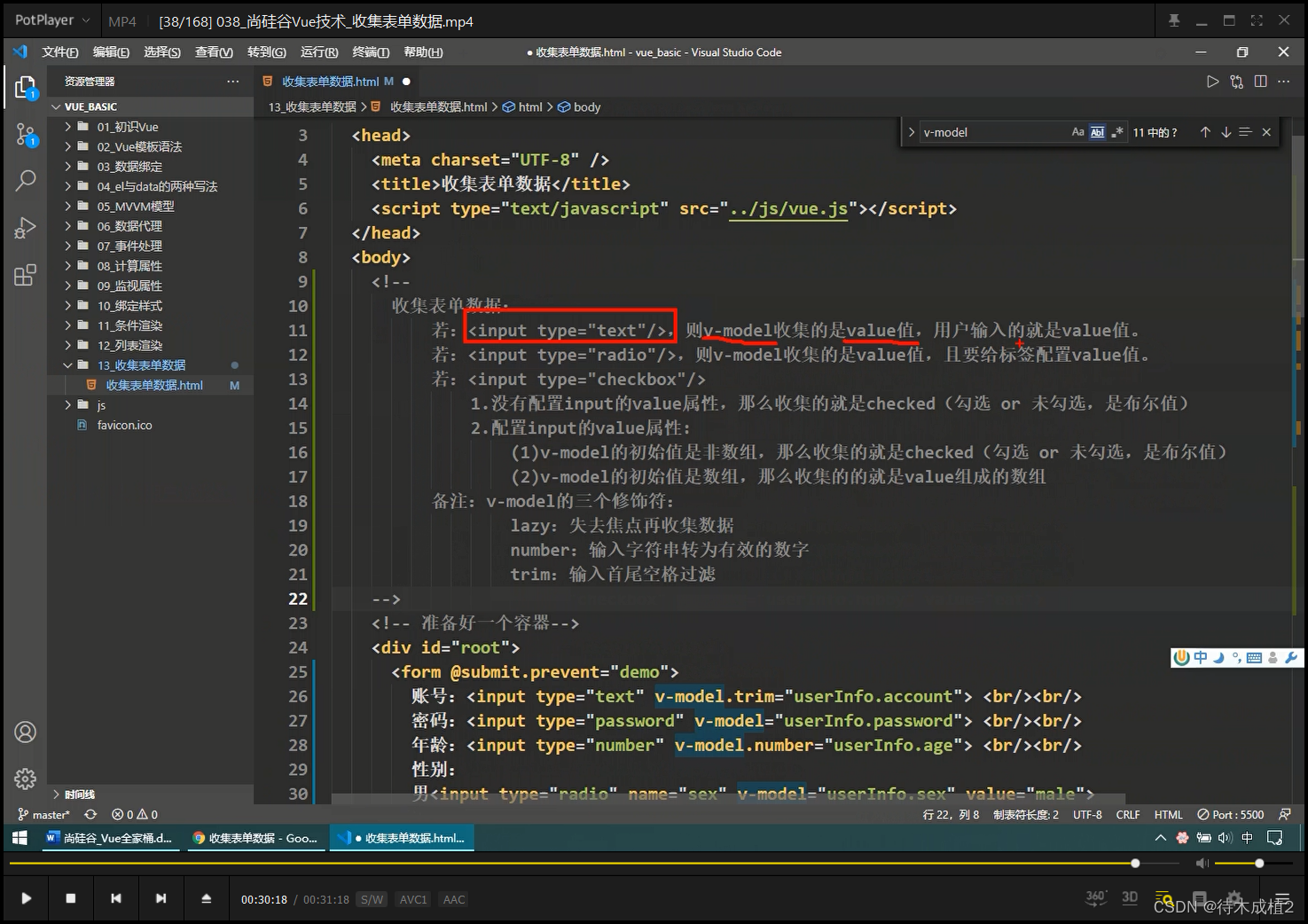1308x924 pixels.
Task: Click the PotPlayer 360 video mode icon
Action: pyautogui.click(x=1096, y=897)
